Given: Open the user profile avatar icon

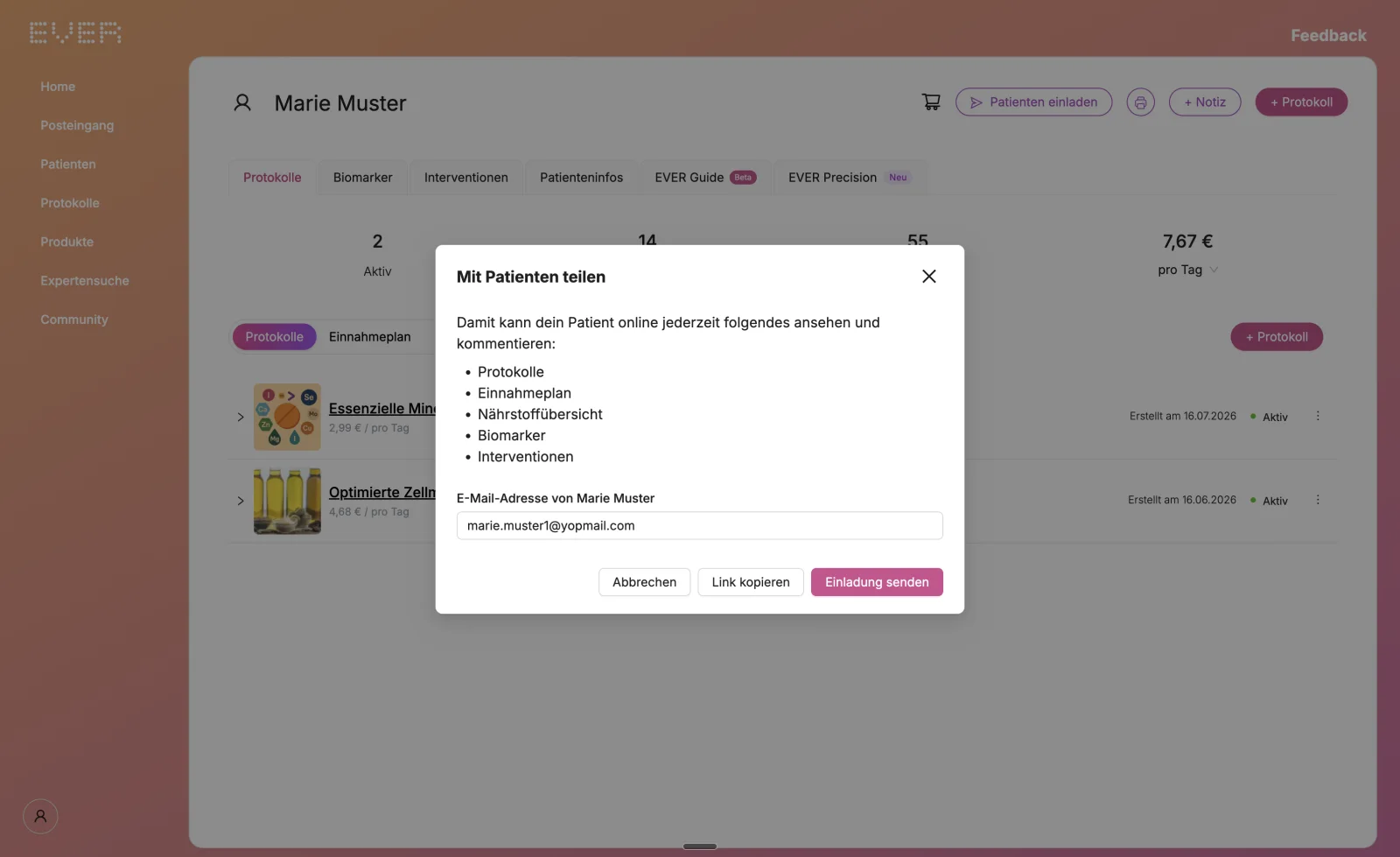Looking at the screenshot, I should coord(40,817).
